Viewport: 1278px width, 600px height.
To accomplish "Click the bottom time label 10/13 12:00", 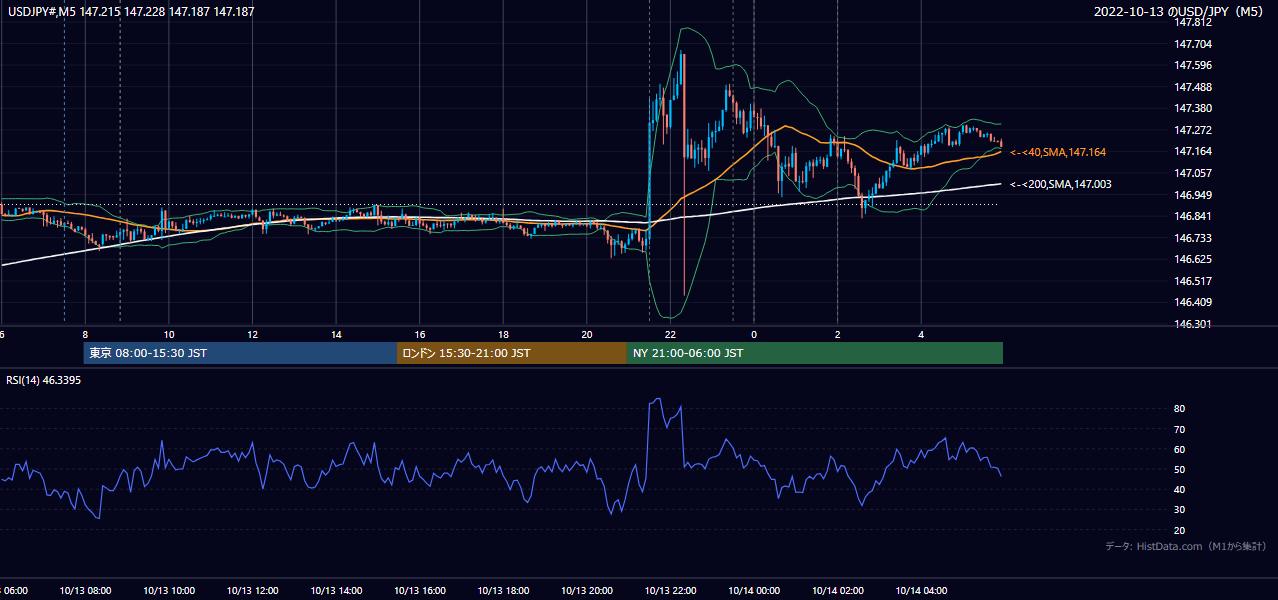I will click(253, 591).
